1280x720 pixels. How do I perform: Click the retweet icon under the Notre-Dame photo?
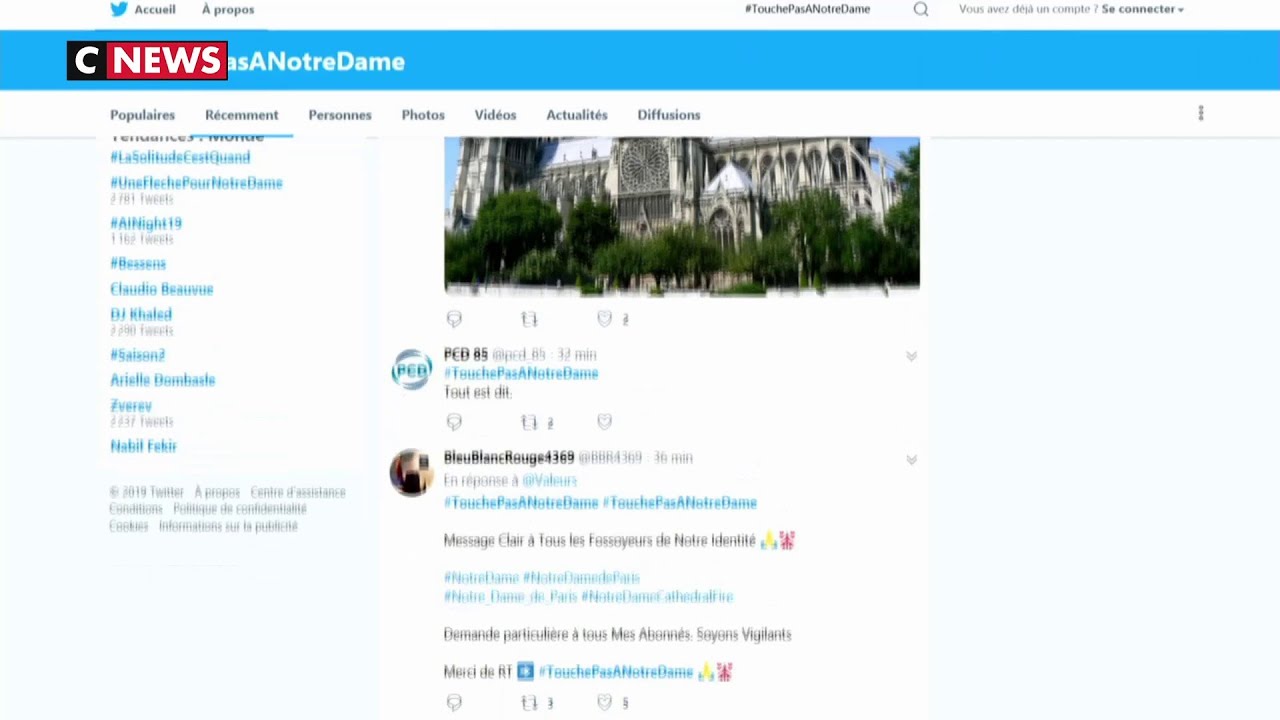click(x=529, y=318)
